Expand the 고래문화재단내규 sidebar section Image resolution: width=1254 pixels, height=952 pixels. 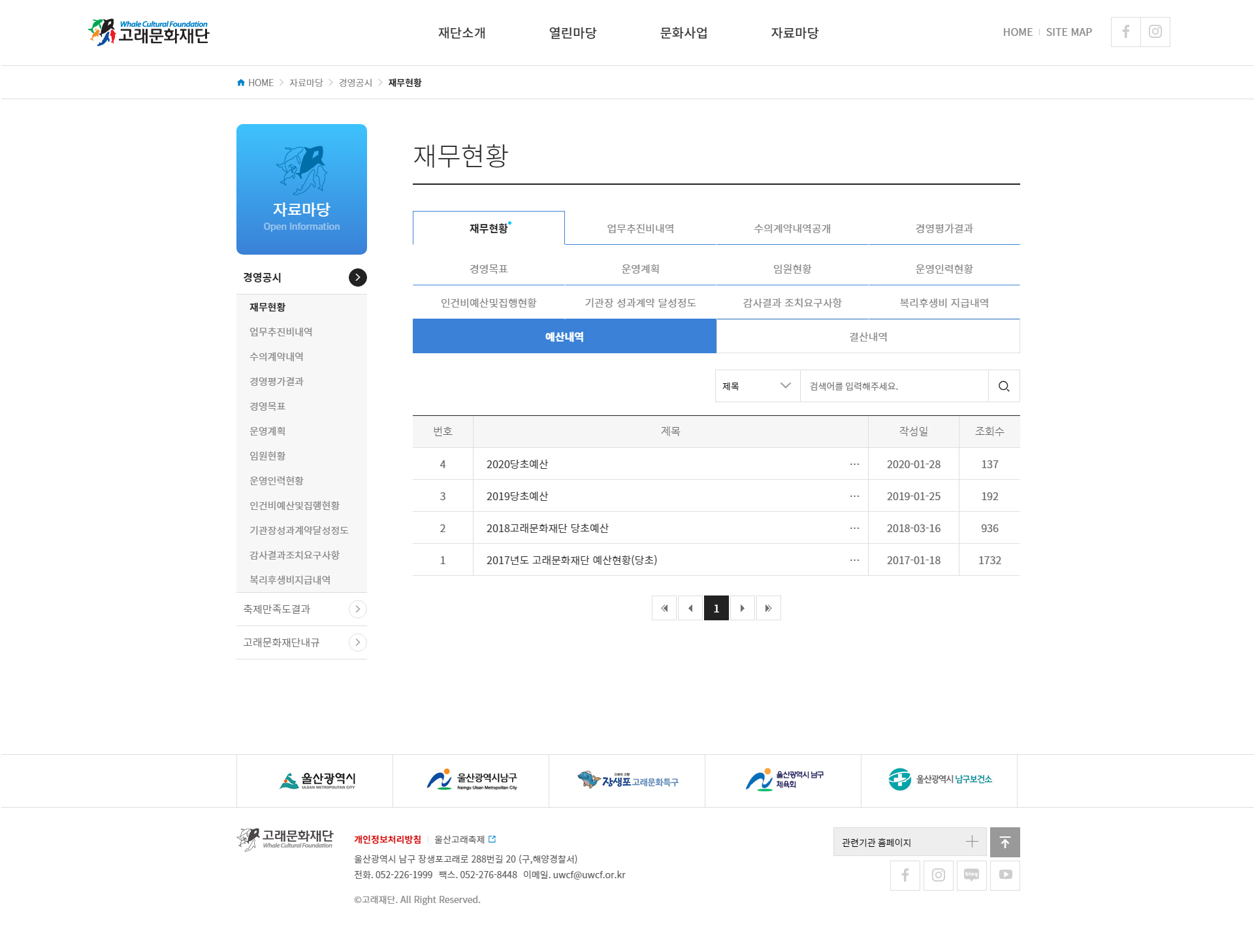(x=357, y=643)
